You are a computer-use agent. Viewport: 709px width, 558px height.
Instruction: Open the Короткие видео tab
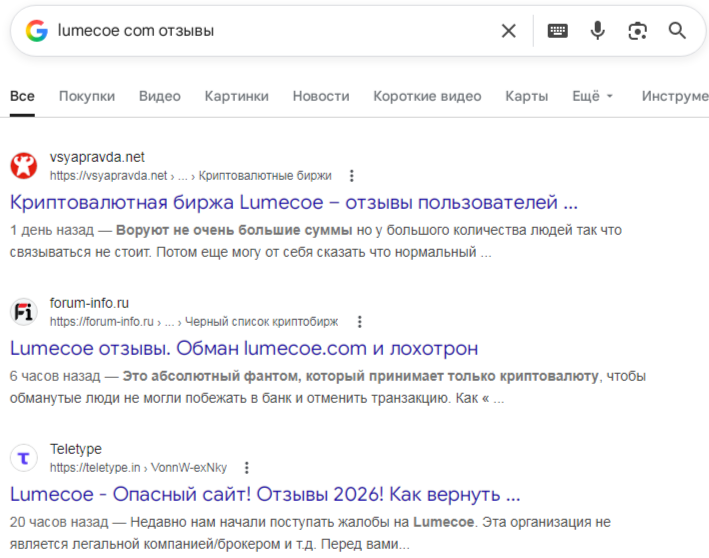tap(427, 96)
